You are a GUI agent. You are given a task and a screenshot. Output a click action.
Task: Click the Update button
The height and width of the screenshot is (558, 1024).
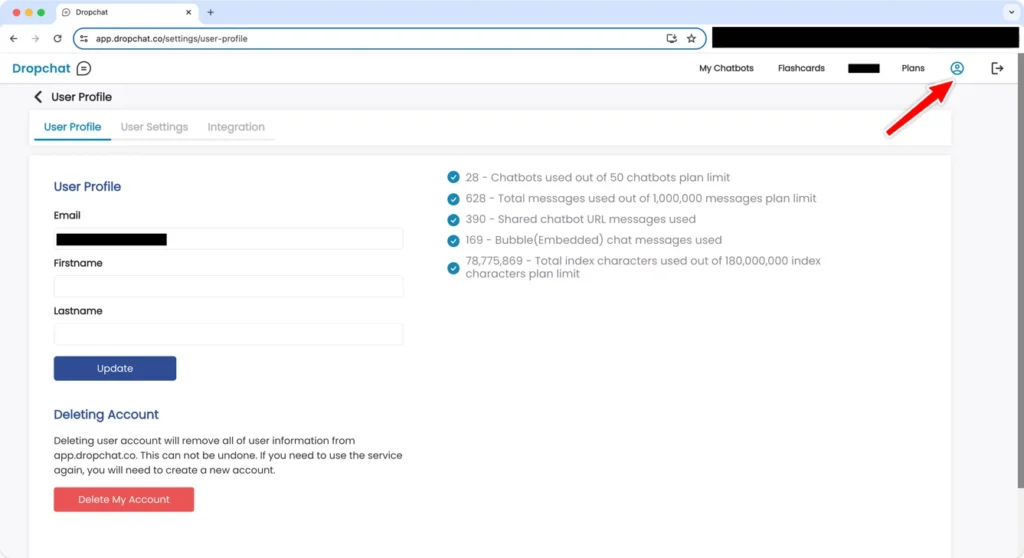(115, 369)
